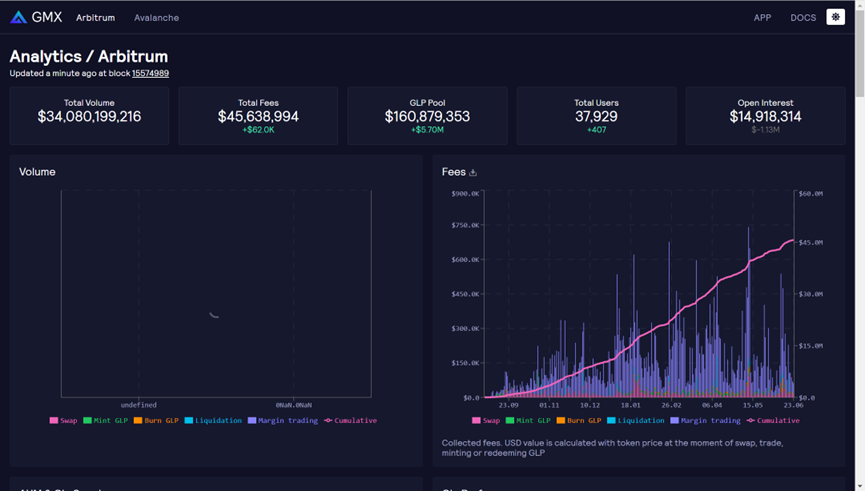Switch to the Avalanche tab

click(156, 18)
